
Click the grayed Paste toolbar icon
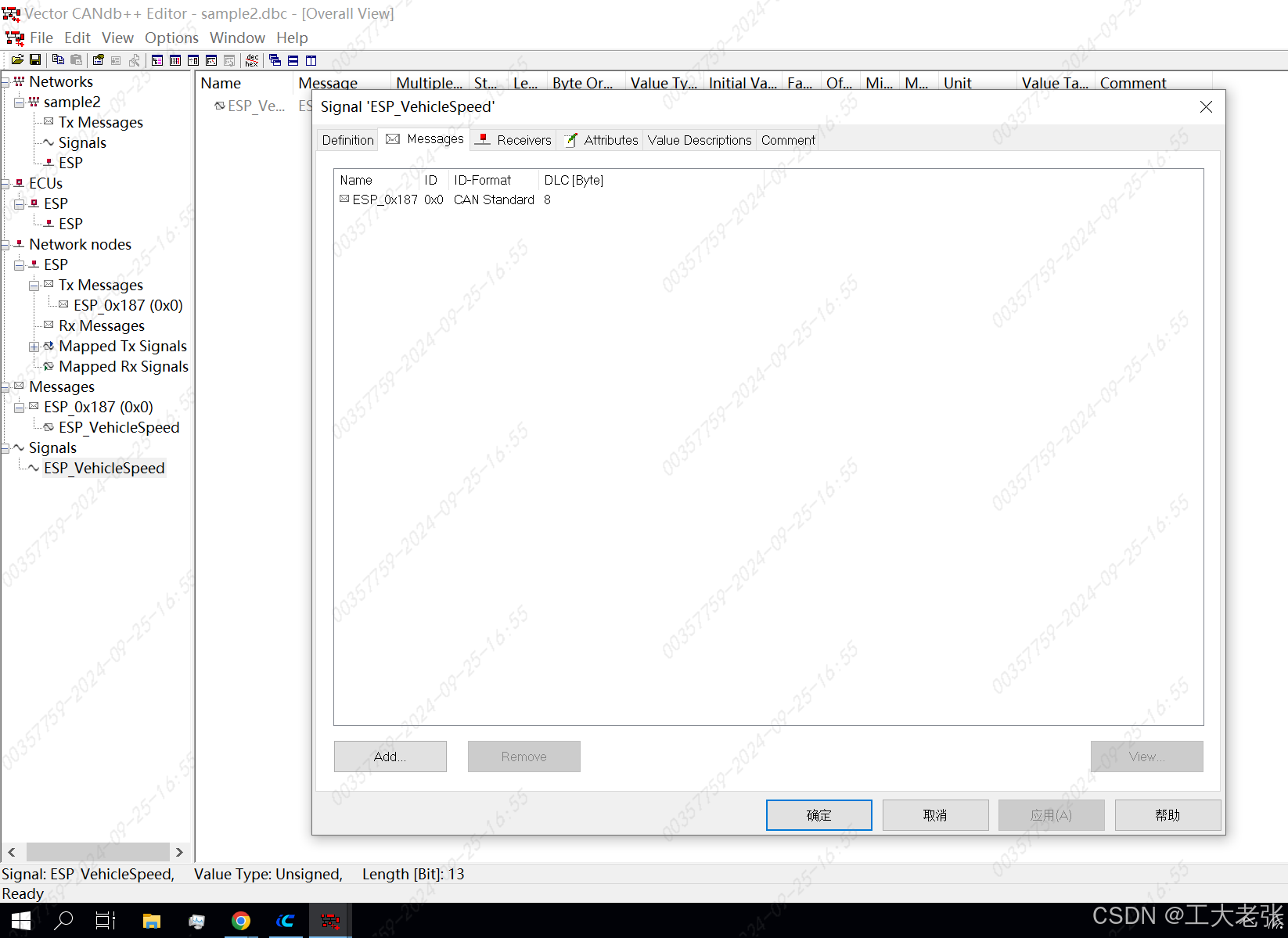[x=76, y=60]
